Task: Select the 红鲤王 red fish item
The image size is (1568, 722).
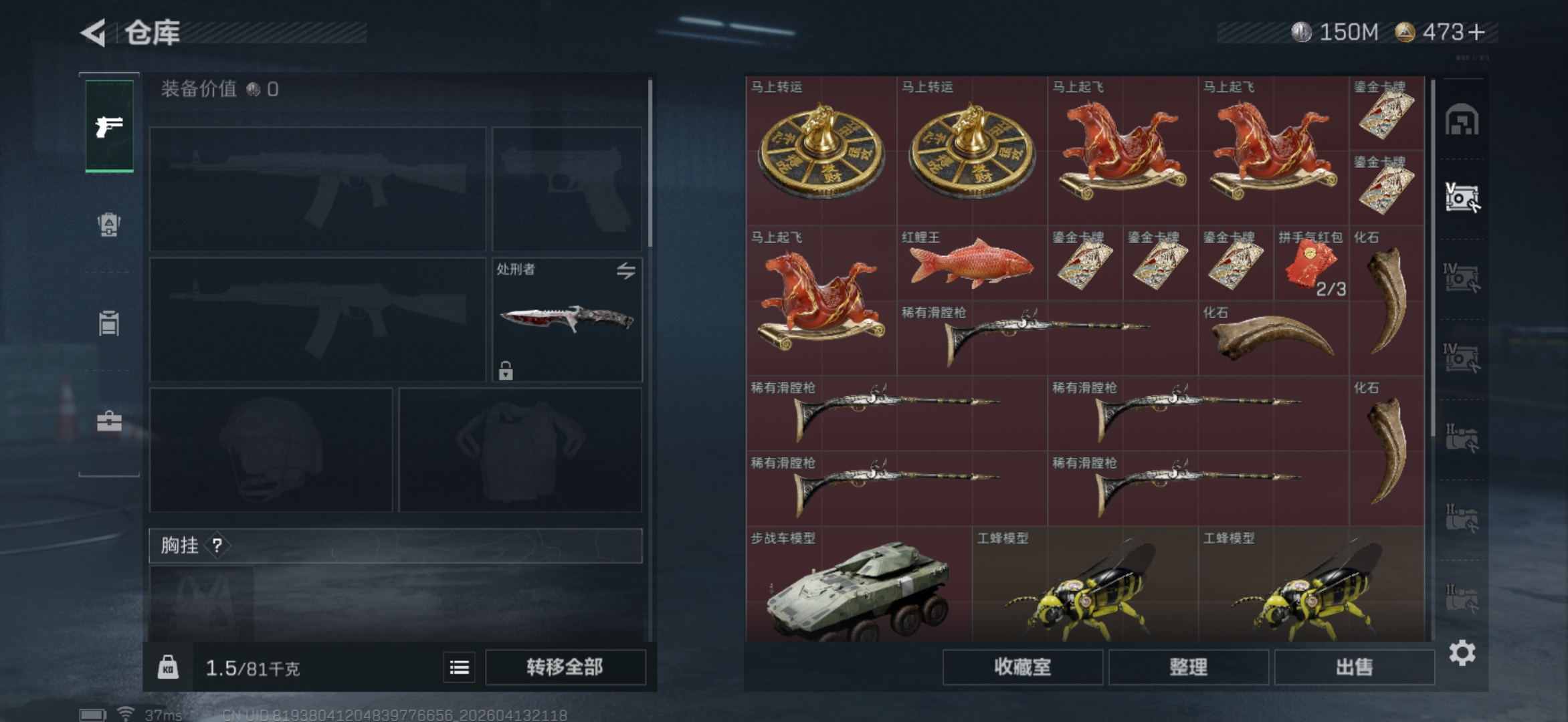Action: click(972, 263)
